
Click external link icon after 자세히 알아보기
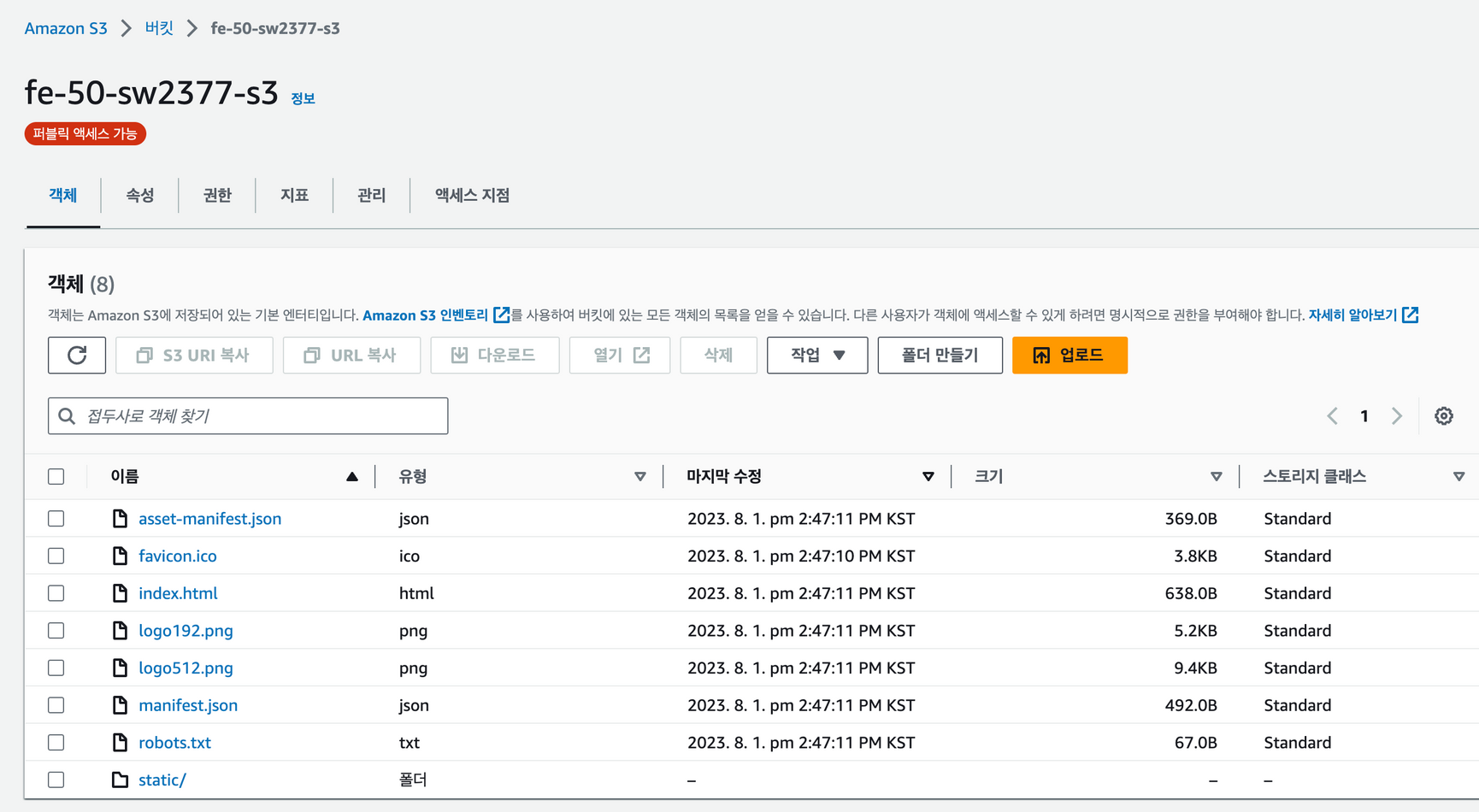pos(1411,315)
